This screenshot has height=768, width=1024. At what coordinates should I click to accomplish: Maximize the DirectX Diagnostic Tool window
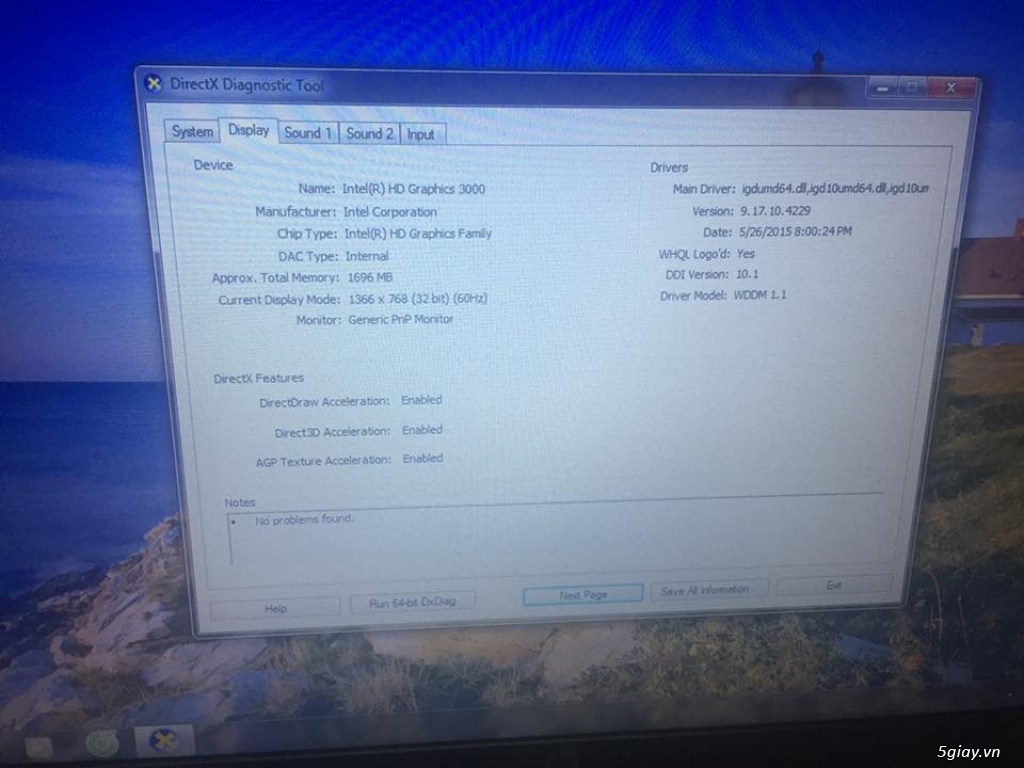point(911,87)
